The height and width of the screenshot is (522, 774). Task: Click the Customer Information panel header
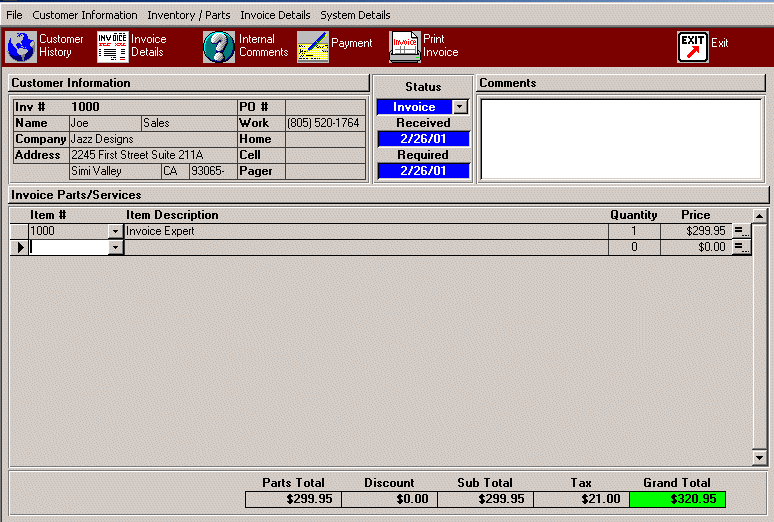189,83
